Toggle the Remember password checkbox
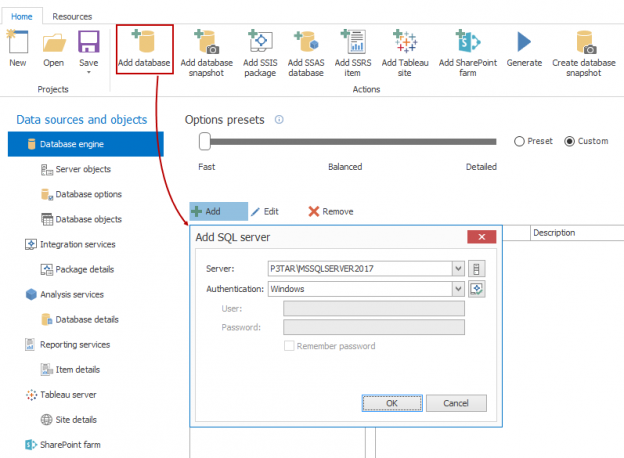Viewport: 624px width, 458px height. 289,346
